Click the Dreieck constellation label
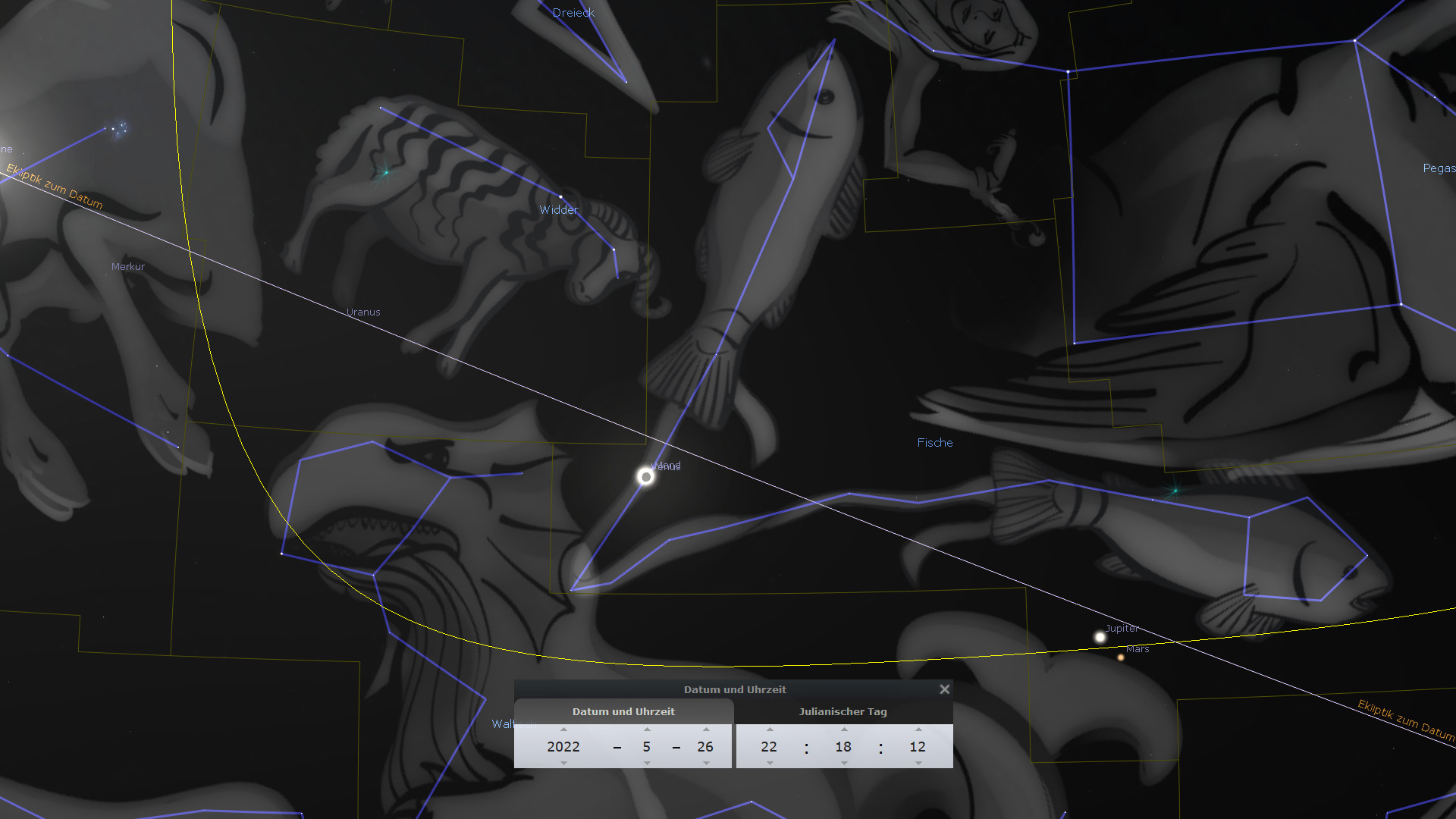 click(573, 13)
